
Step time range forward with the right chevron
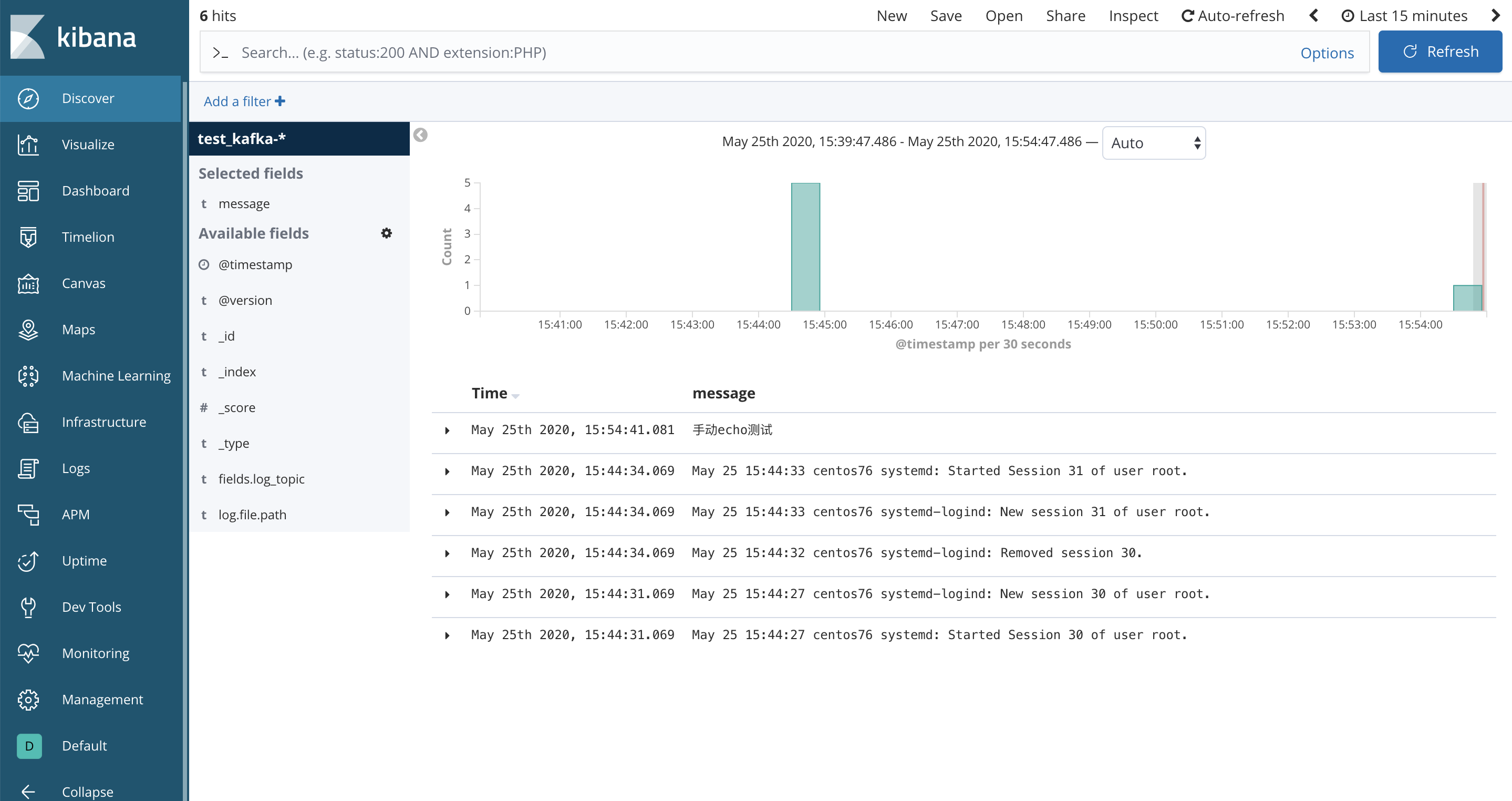(x=1496, y=15)
